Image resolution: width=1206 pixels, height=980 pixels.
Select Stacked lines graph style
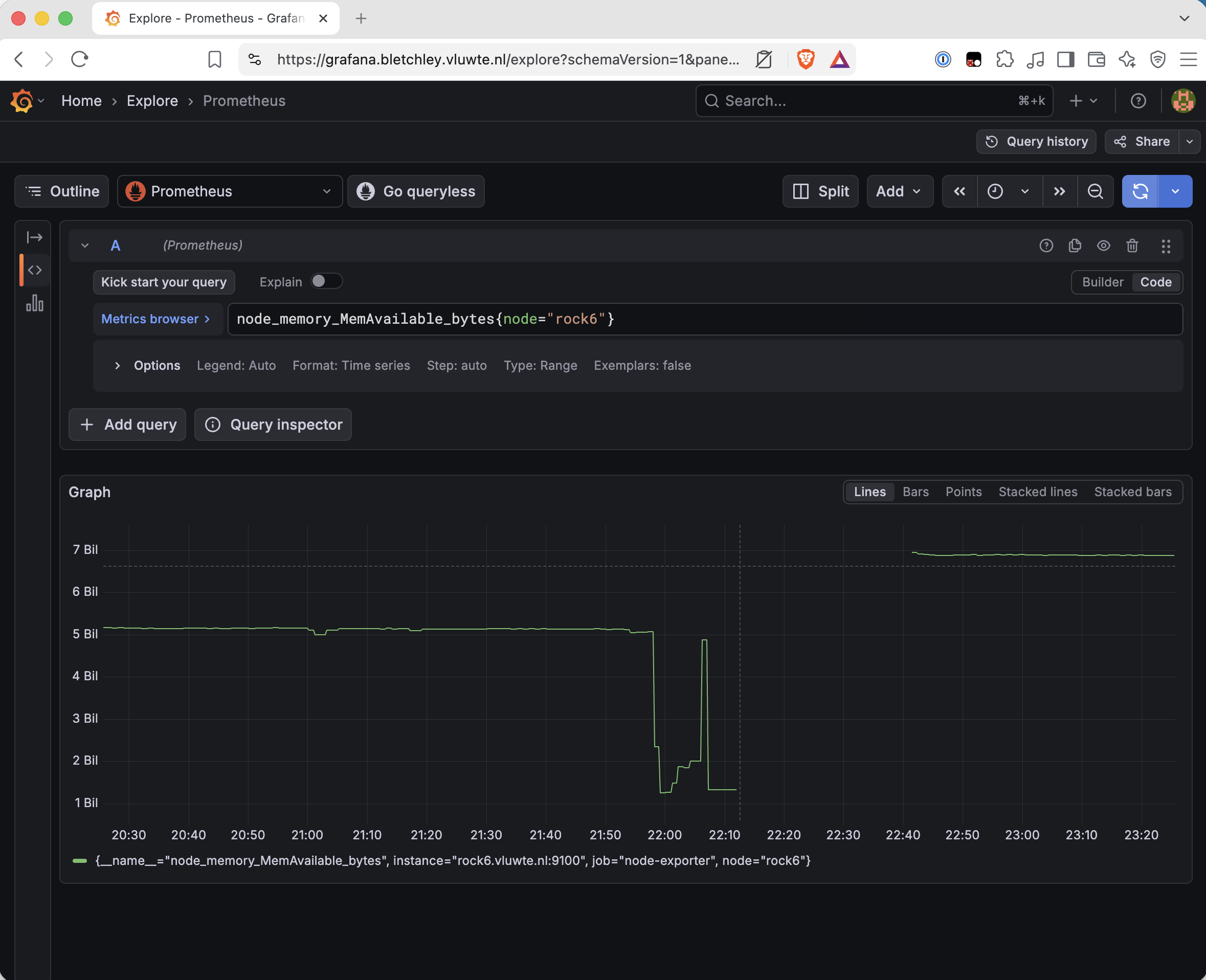click(x=1037, y=492)
